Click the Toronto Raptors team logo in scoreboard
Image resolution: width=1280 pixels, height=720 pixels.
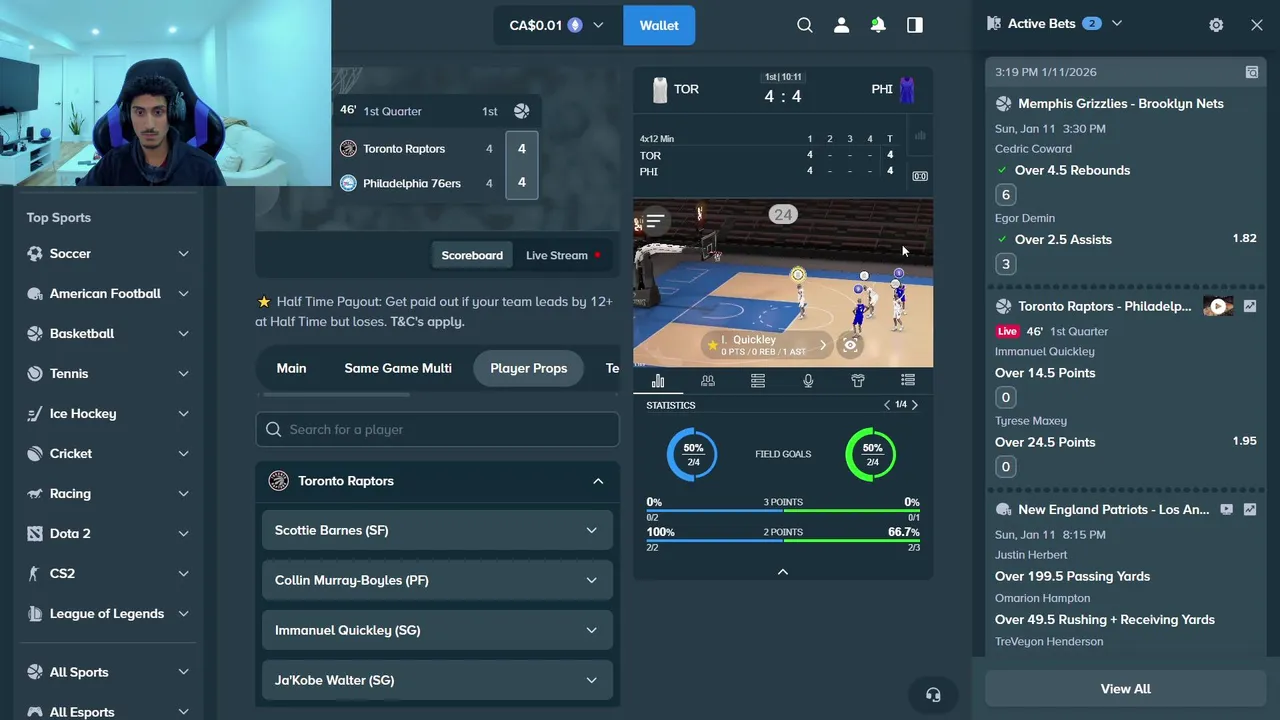click(348, 148)
